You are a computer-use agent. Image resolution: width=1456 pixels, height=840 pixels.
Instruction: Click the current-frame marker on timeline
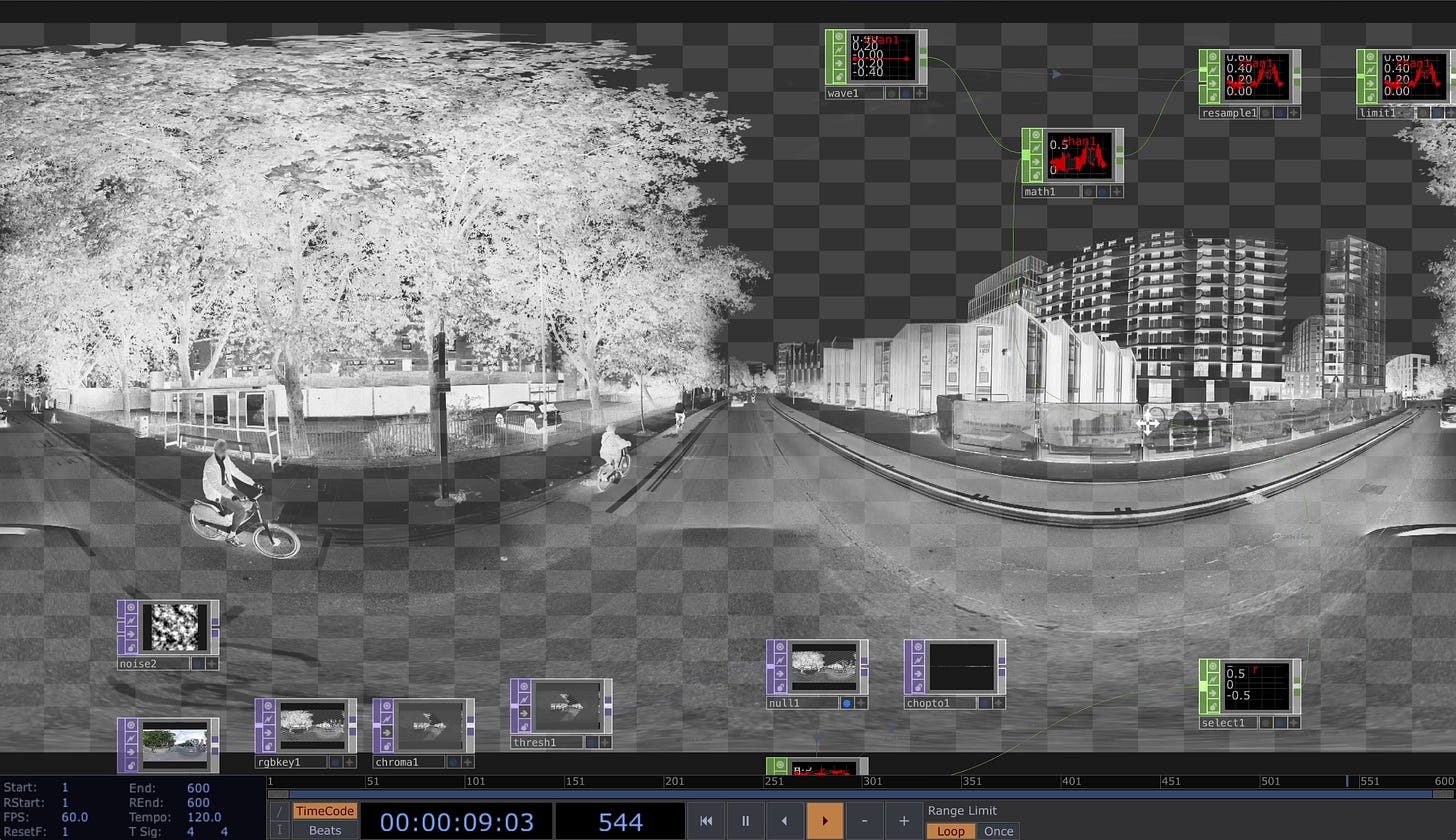[1347, 781]
